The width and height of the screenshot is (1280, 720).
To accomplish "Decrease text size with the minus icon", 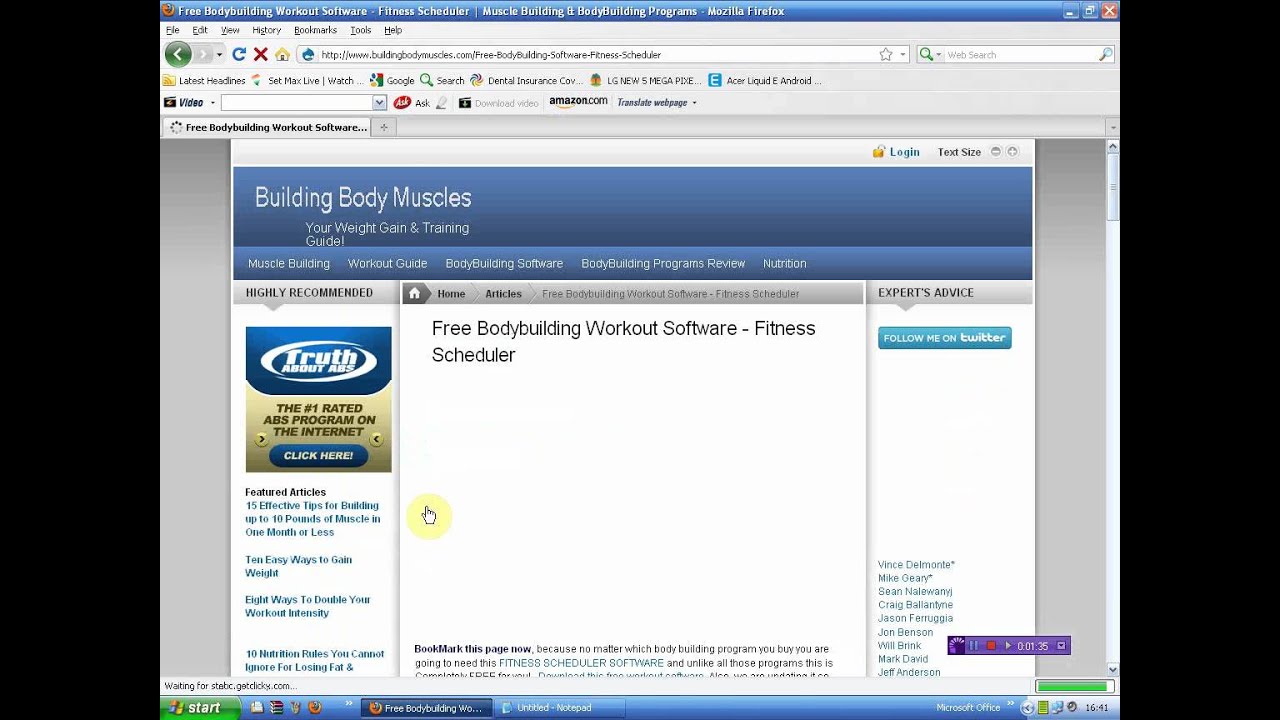I will pyautogui.click(x=995, y=152).
